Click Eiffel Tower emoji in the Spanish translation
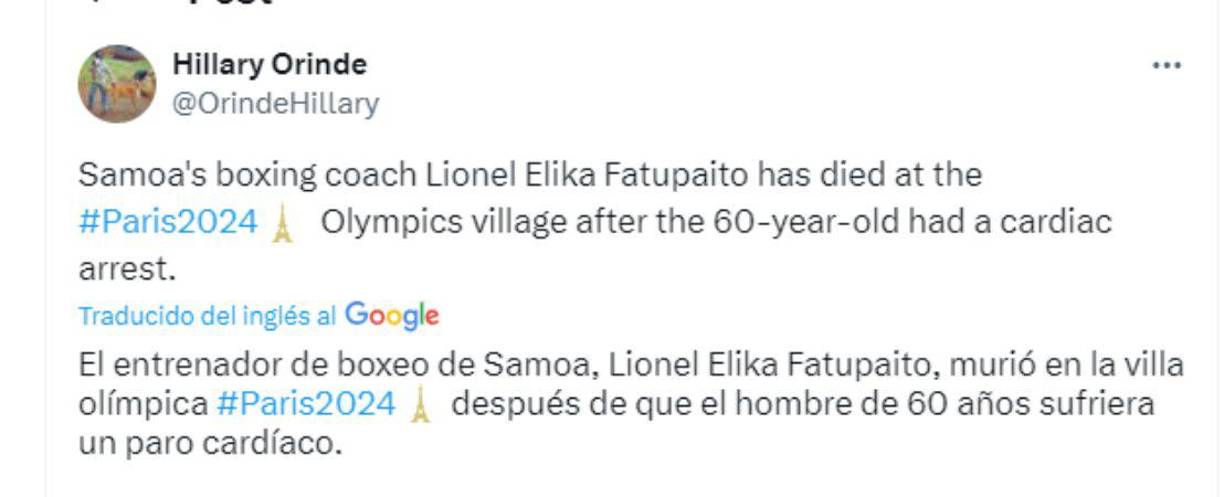Viewport: 1224px width, 497px height. click(x=421, y=406)
